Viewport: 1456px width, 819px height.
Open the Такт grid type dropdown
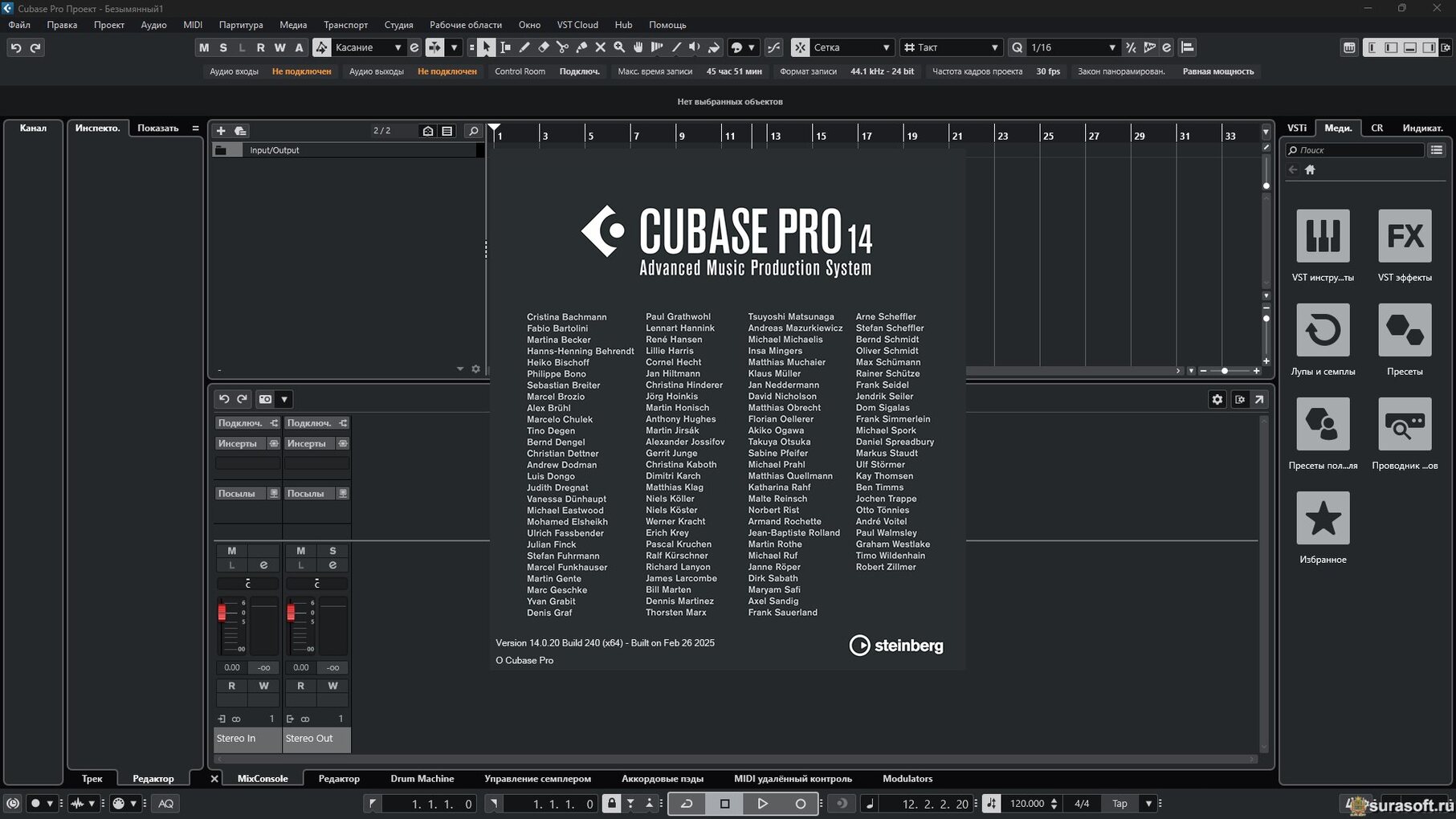[x=951, y=47]
